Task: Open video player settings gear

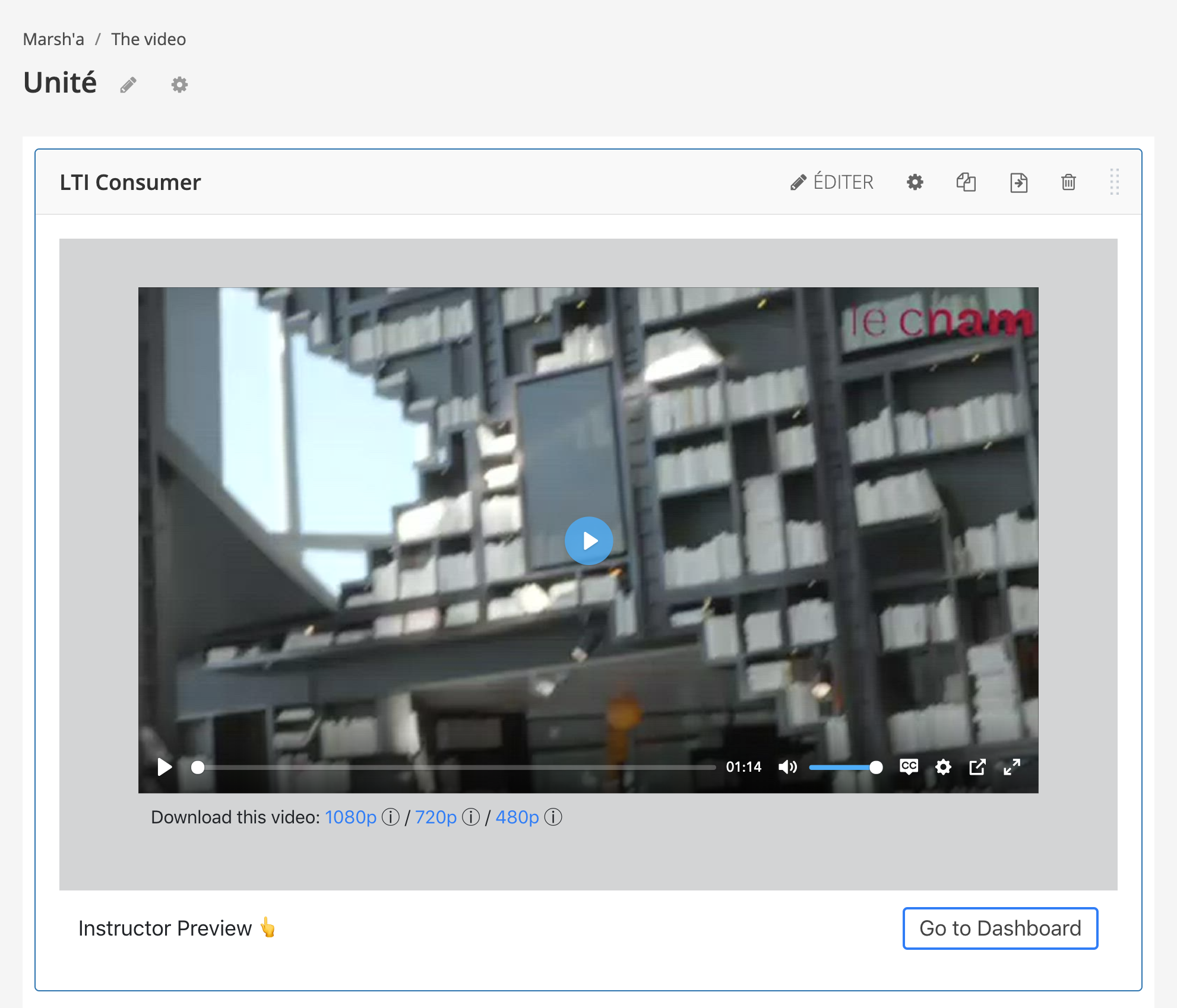Action: coord(943,767)
